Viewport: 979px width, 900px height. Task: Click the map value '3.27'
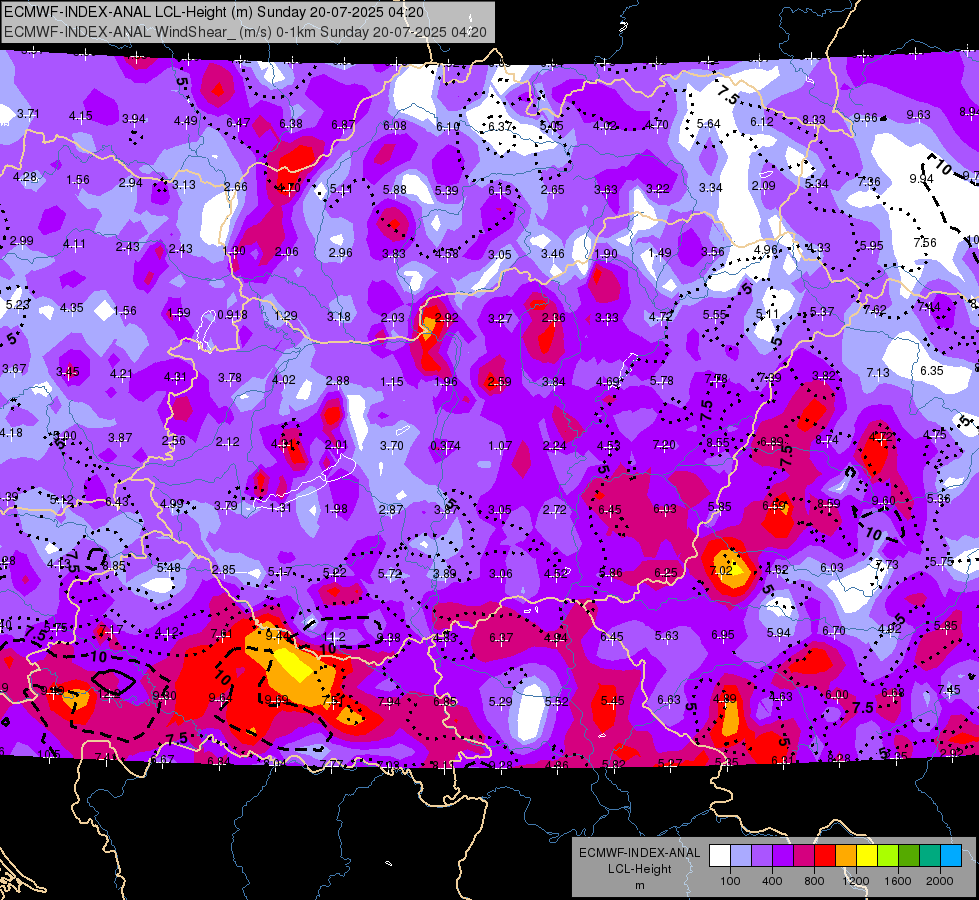coord(500,319)
